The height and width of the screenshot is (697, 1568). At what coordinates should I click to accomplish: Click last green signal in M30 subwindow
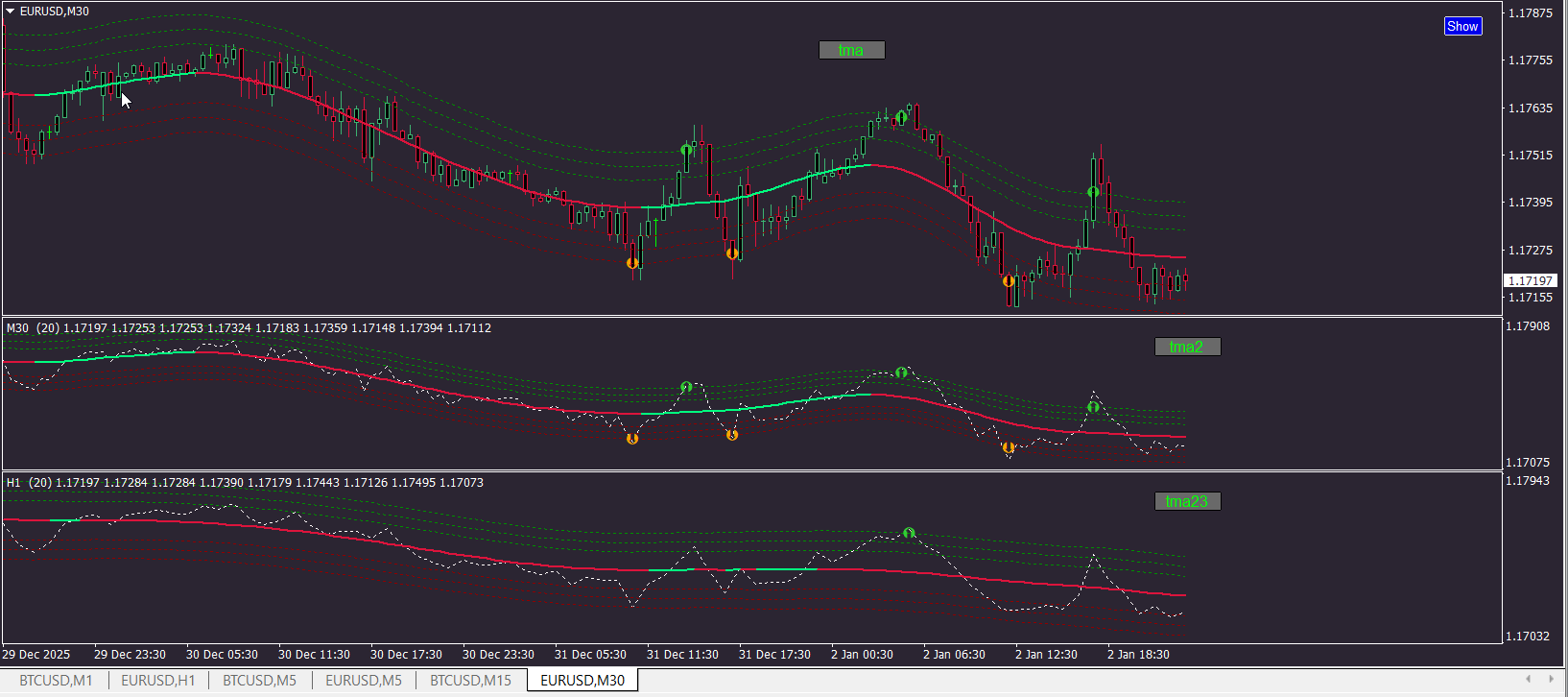[1093, 407]
